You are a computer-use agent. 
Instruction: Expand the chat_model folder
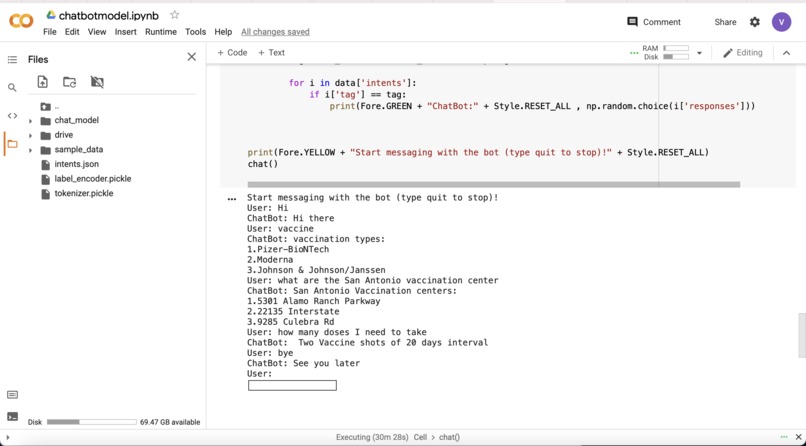tap(30, 121)
